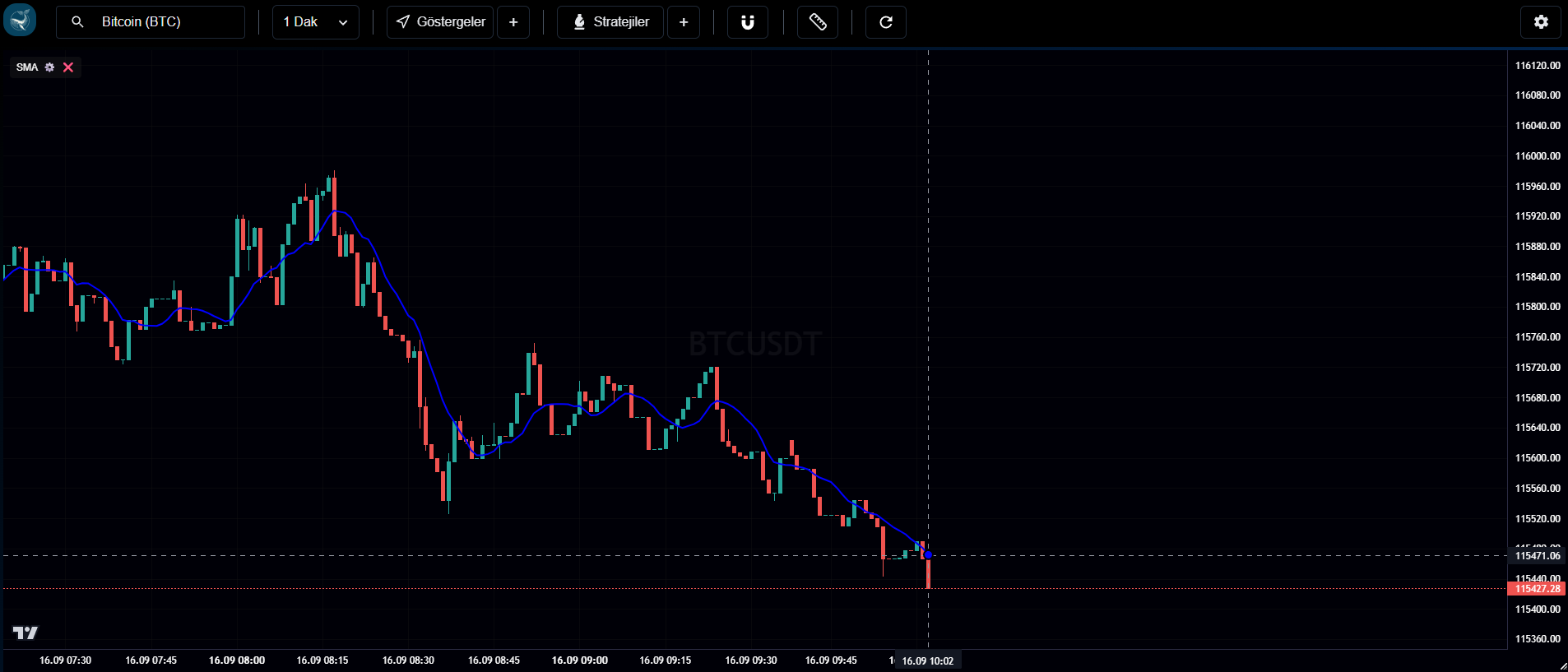This screenshot has width=1568, height=672.
Task: Click the plus button beside Stratejiler
Action: click(x=684, y=22)
